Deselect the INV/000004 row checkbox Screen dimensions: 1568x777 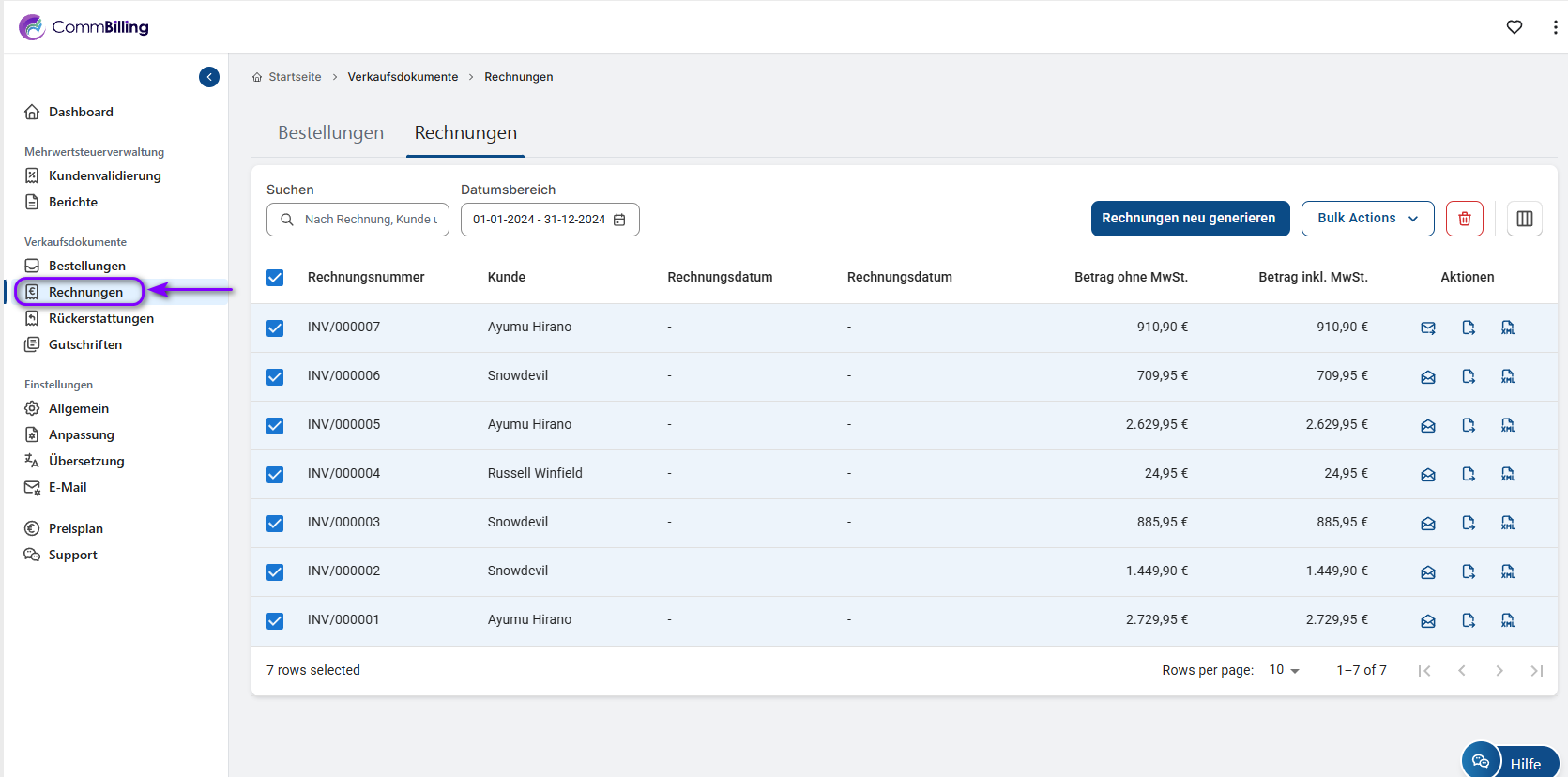[275, 475]
